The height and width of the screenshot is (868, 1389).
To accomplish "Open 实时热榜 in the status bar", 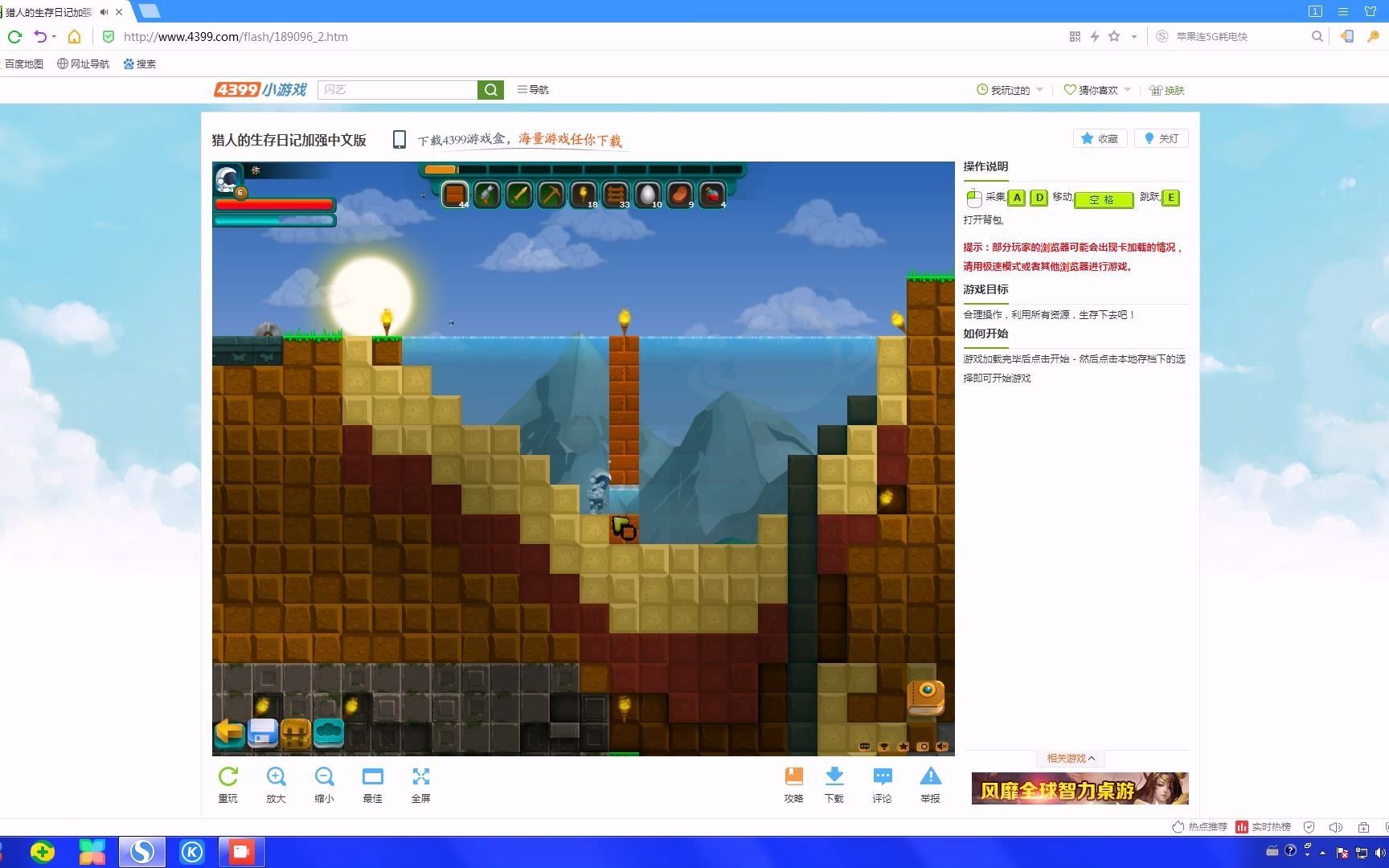I will tap(1263, 827).
